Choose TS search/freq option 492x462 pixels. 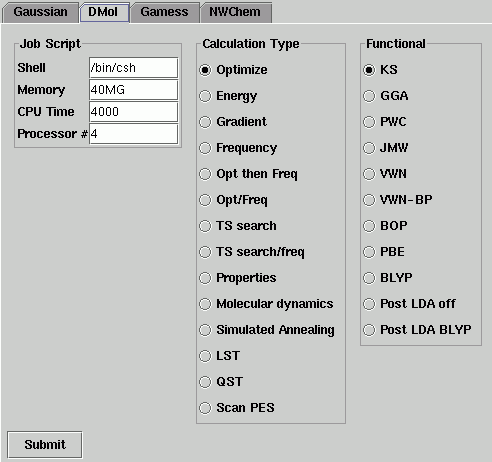252,252
